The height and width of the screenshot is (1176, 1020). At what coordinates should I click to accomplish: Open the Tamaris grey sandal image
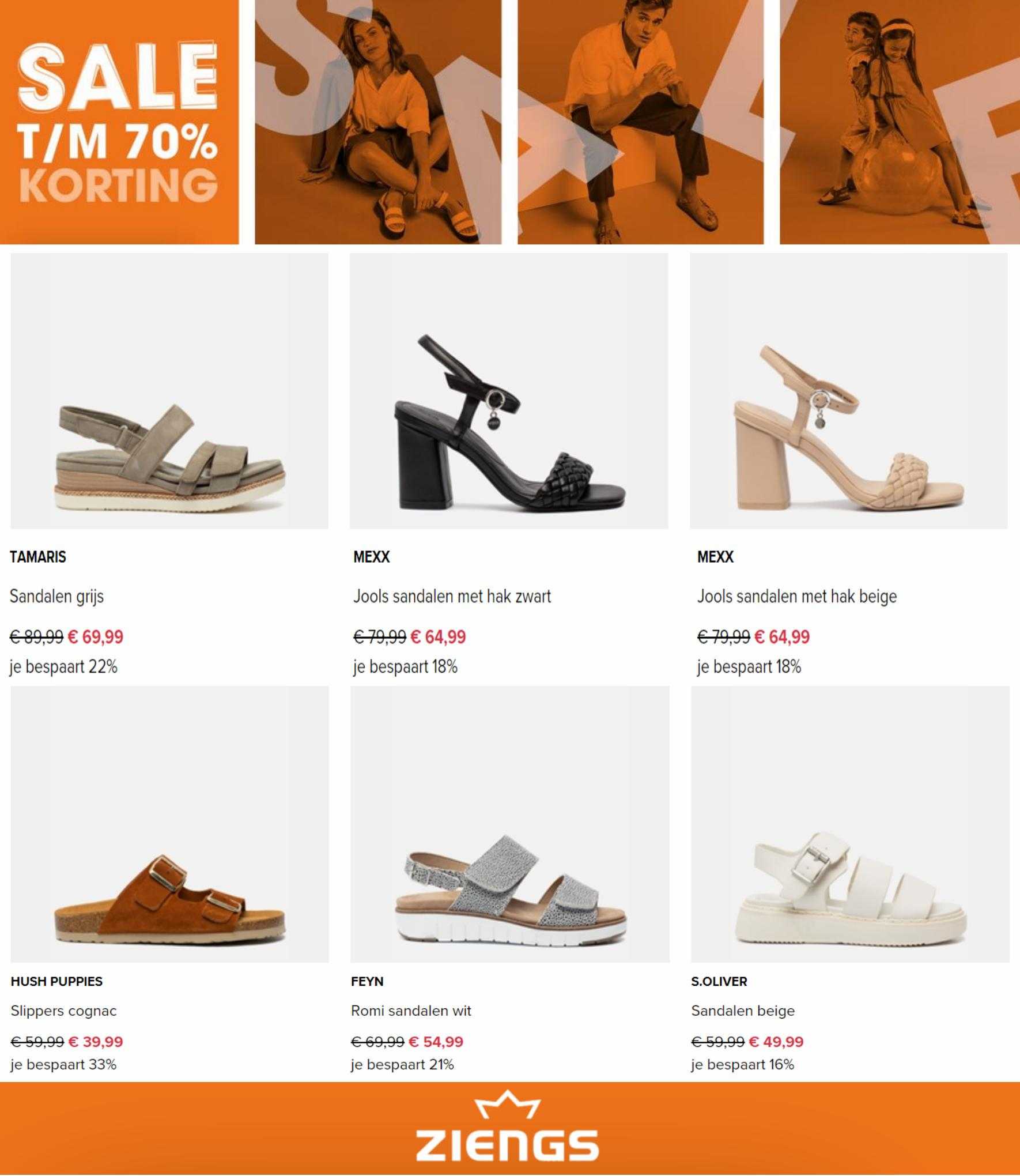(x=169, y=391)
